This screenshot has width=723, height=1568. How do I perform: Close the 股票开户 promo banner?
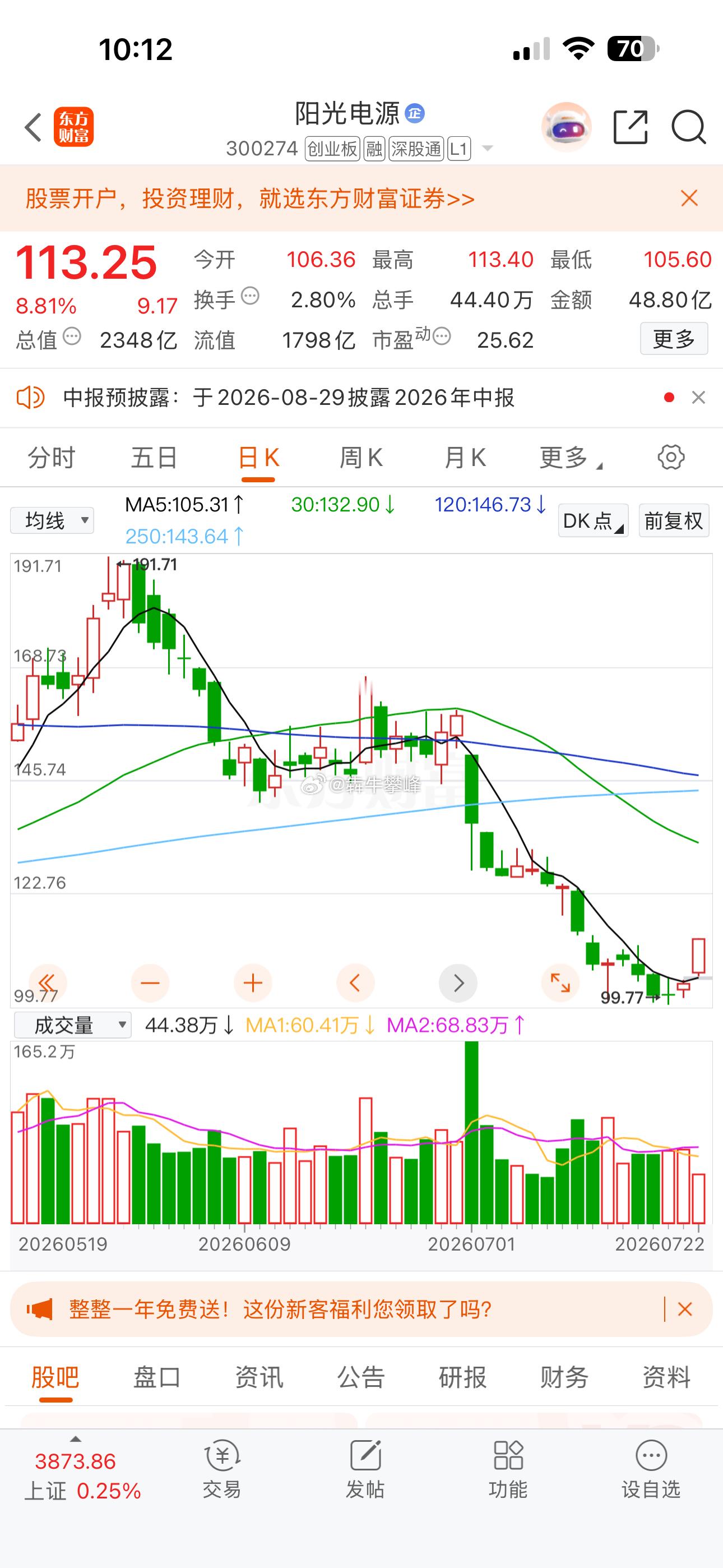pos(689,199)
